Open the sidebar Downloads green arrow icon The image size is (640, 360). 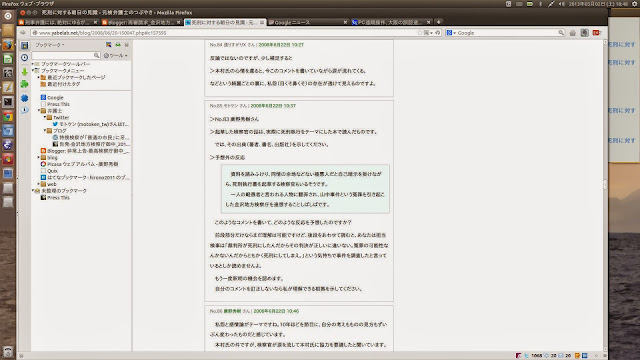click(x=24, y=71)
